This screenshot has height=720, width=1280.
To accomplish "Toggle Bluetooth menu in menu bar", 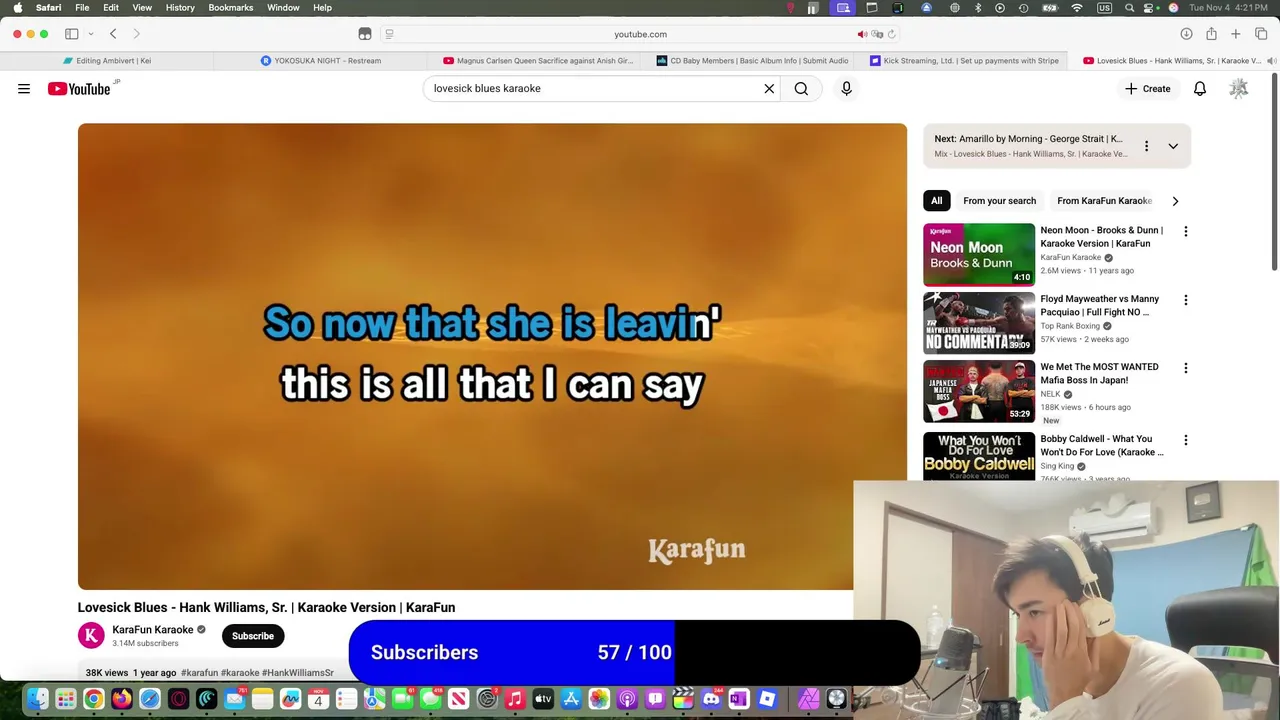I will [978, 8].
